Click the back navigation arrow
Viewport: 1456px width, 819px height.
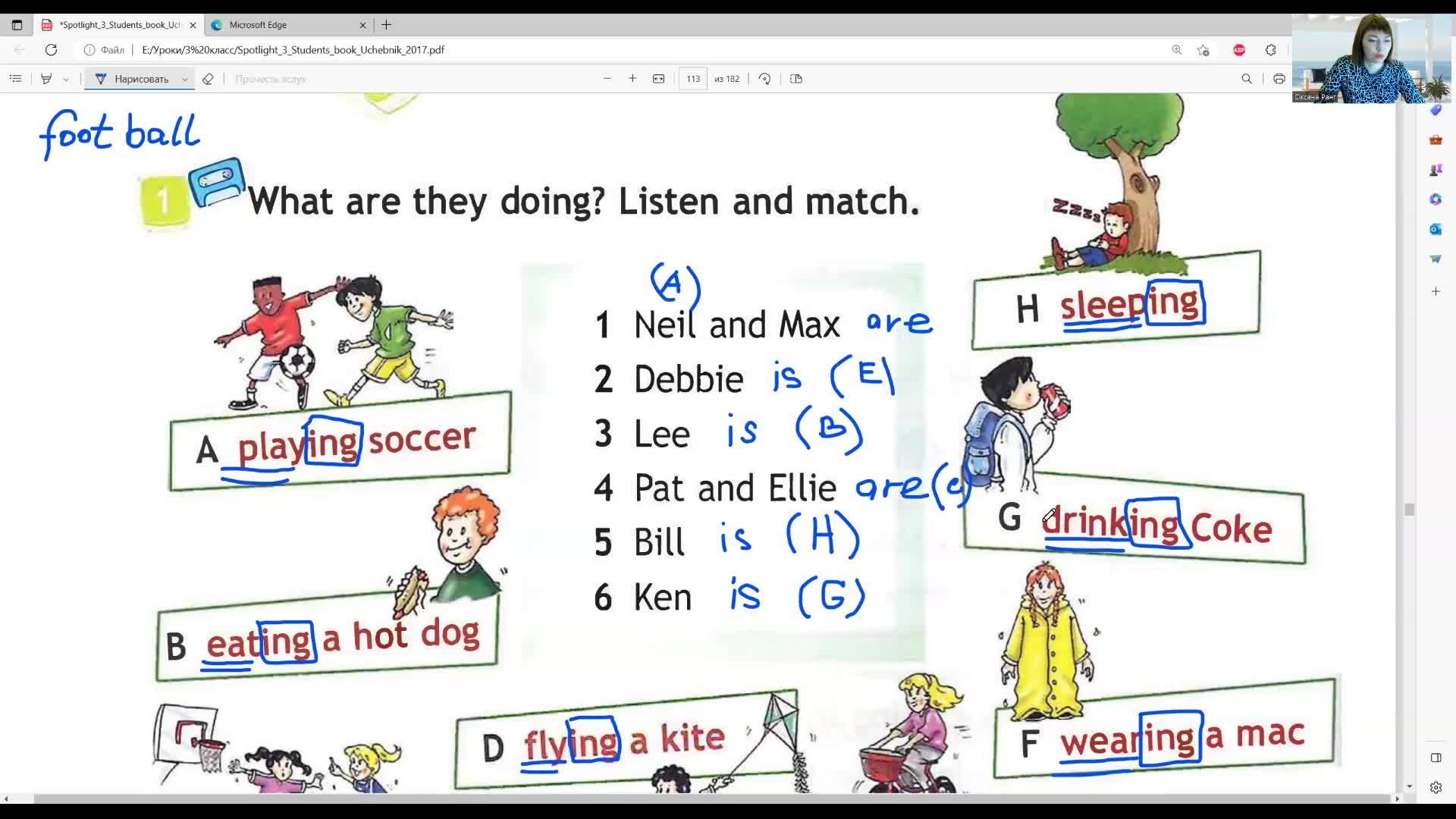pyautogui.click(x=20, y=49)
